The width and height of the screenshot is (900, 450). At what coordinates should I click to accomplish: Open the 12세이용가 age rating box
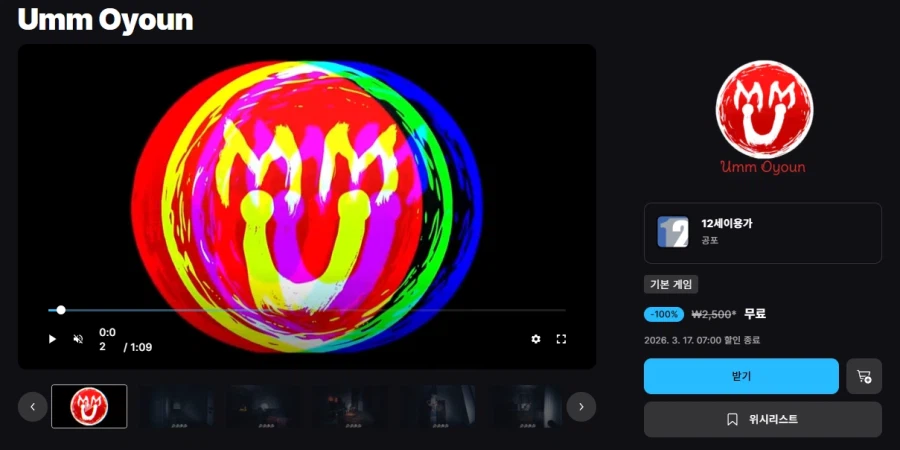[x=763, y=232]
